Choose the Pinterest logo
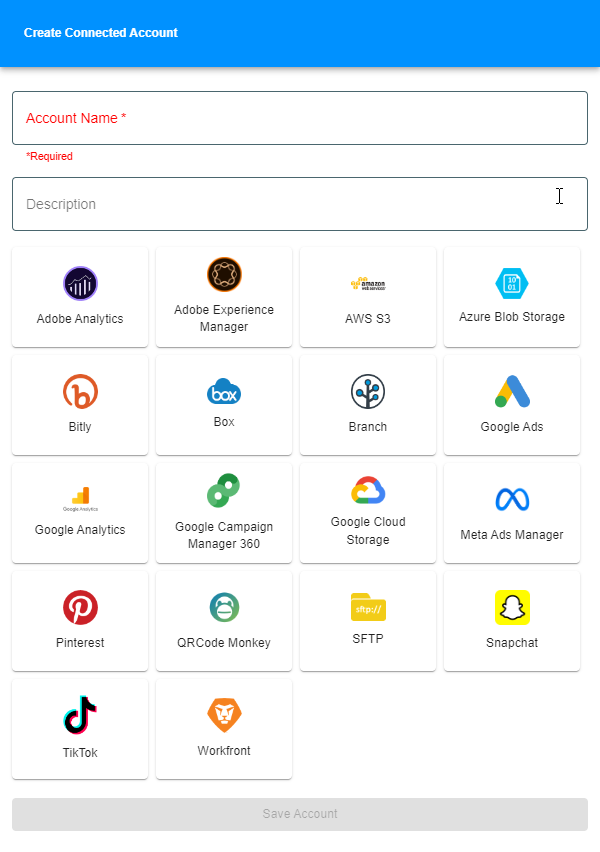The height and width of the screenshot is (852, 600). point(80,607)
